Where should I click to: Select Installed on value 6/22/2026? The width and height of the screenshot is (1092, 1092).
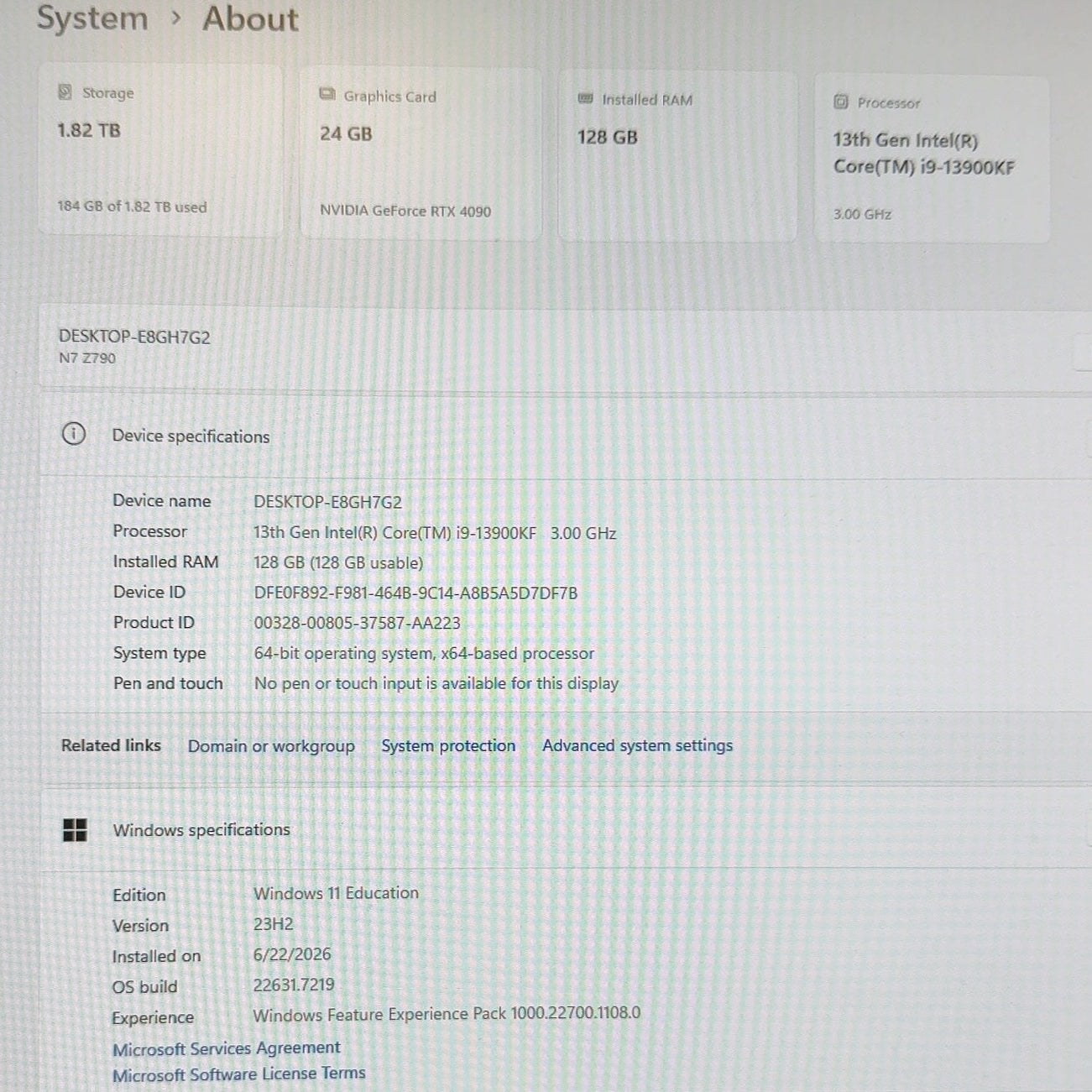292,954
